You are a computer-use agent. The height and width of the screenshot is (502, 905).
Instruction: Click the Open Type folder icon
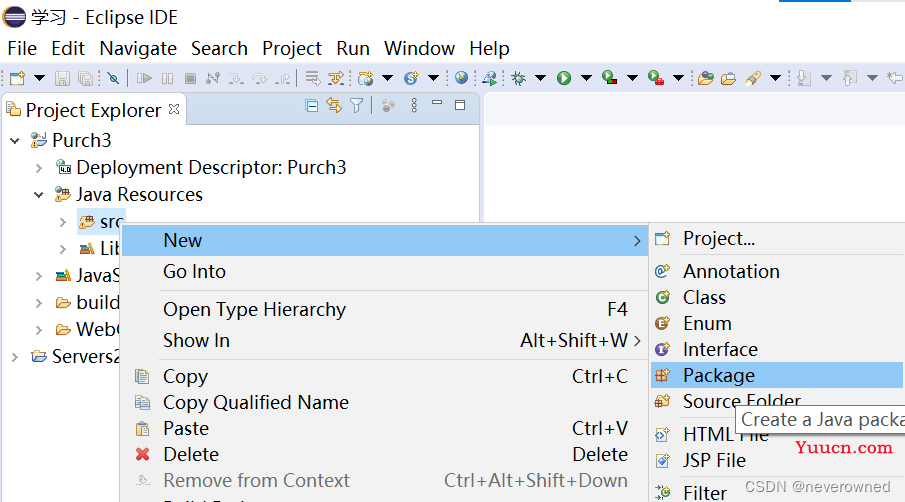pyautogui.click(x=705, y=78)
